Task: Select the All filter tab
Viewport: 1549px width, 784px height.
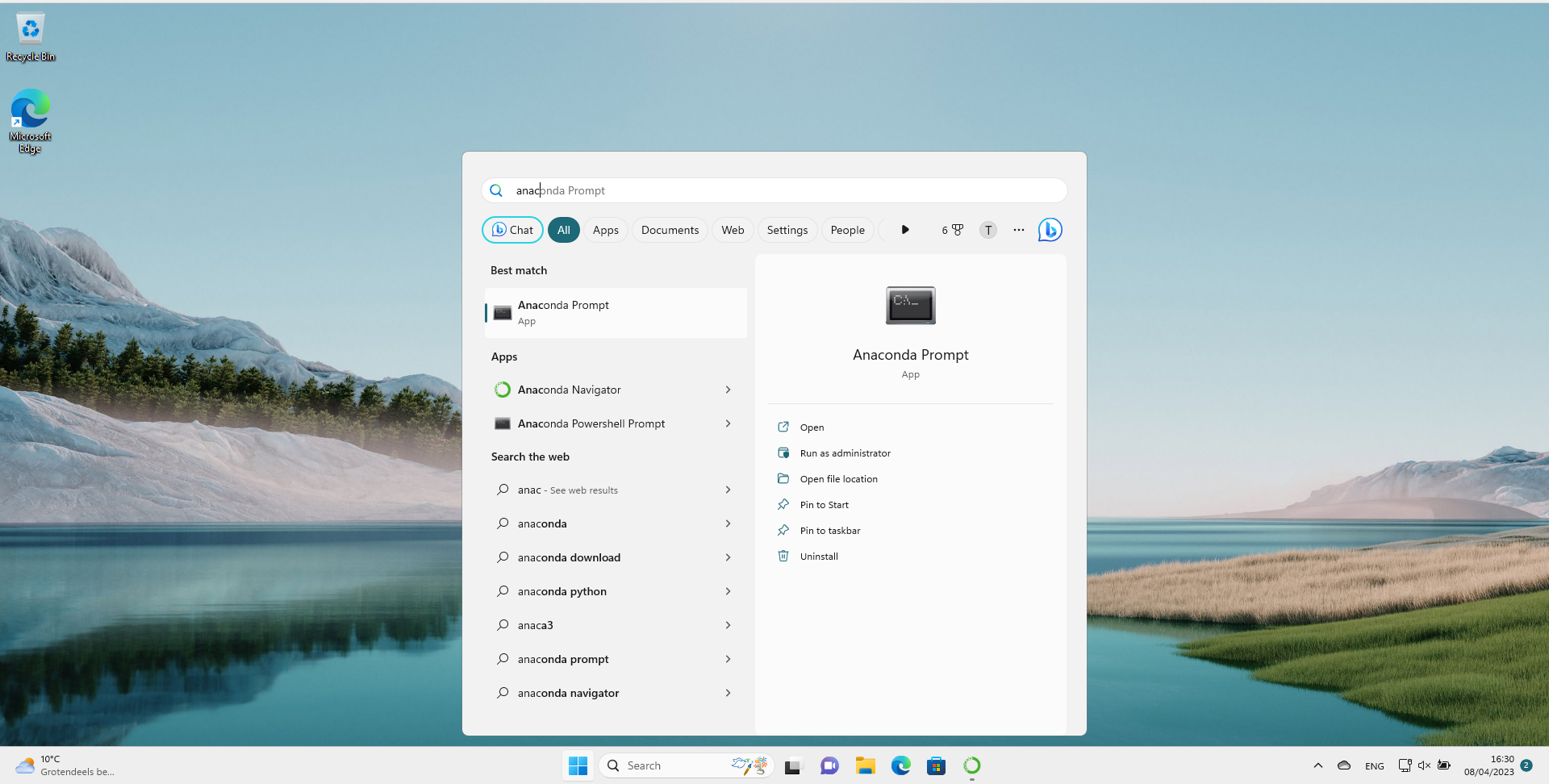Action: (x=564, y=230)
